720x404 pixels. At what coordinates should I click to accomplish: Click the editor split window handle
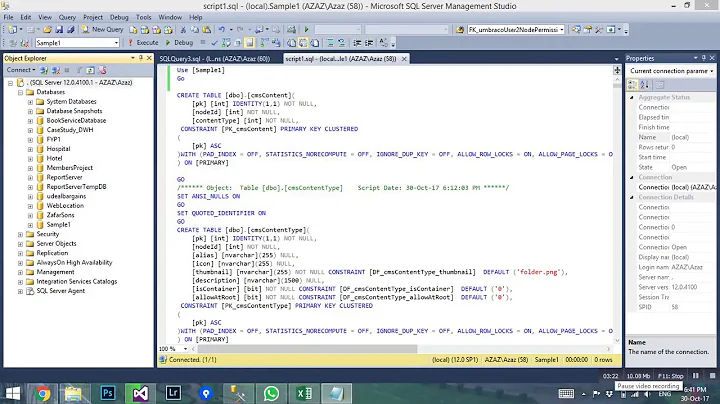[617, 70]
